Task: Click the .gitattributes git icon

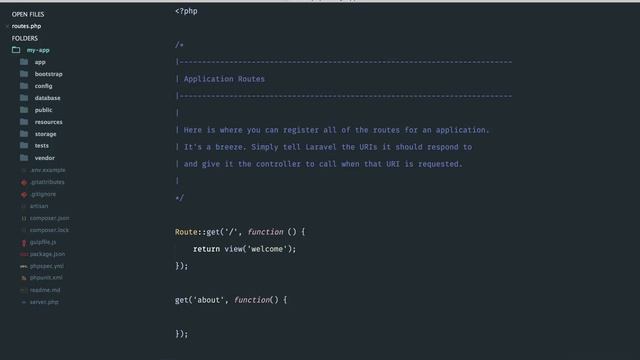Action: [x=24, y=182]
